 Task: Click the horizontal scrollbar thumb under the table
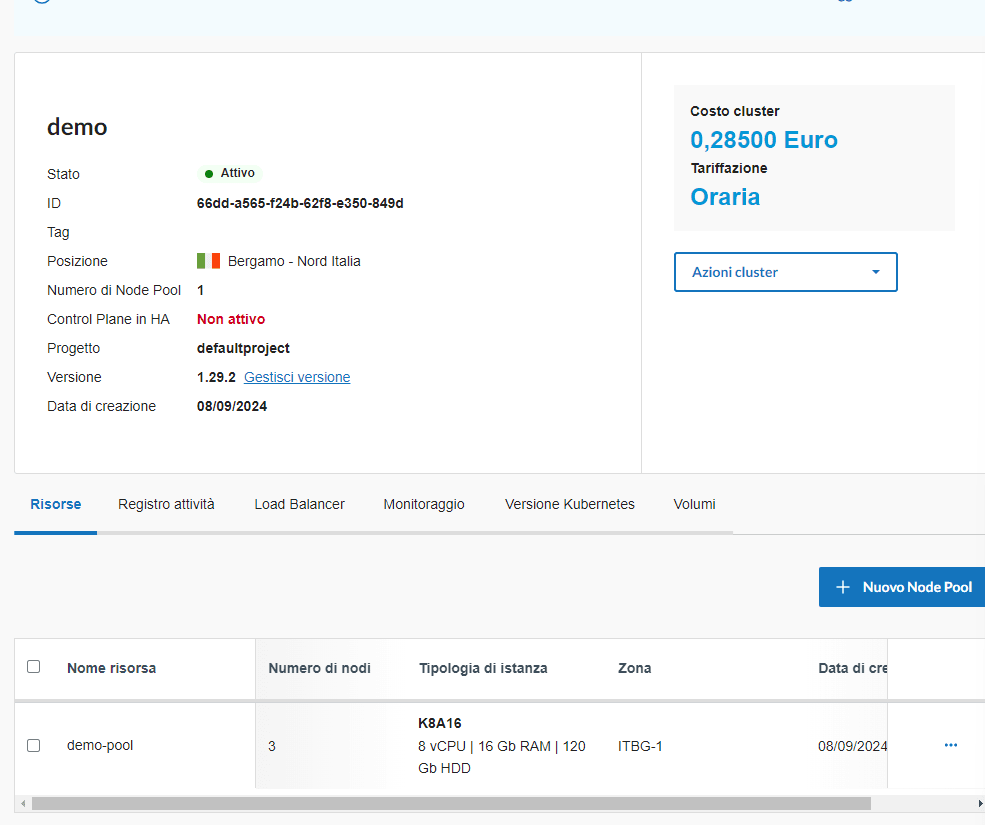pyautogui.click(x=450, y=803)
